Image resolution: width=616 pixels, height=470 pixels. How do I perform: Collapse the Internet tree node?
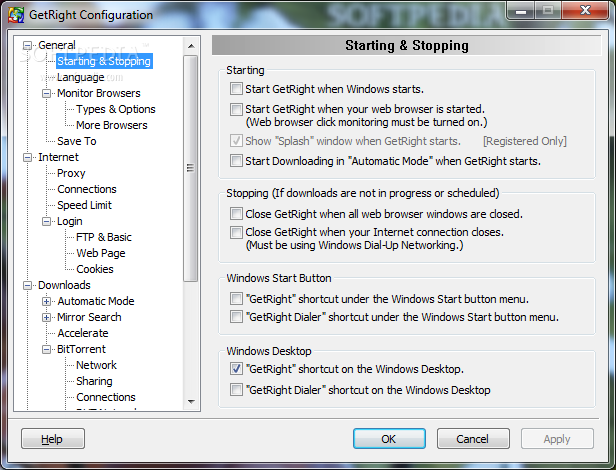point(27,158)
